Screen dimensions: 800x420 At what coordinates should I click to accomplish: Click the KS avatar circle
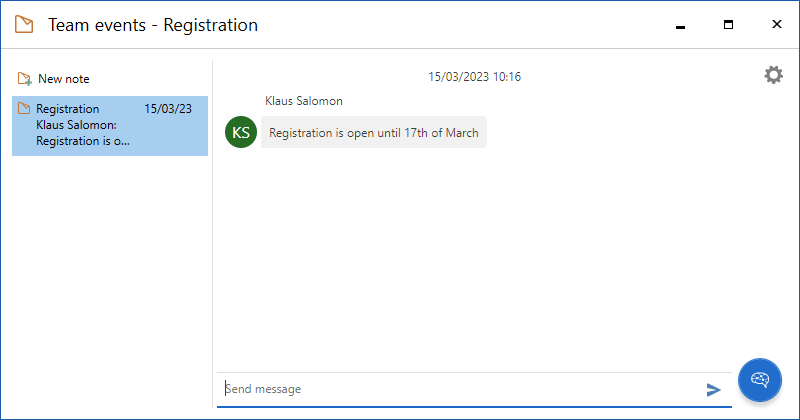tap(241, 133)
